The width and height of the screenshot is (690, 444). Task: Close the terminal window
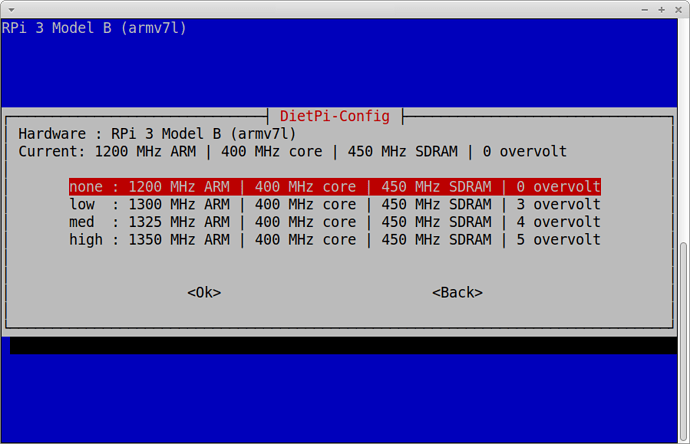point(678,10)
